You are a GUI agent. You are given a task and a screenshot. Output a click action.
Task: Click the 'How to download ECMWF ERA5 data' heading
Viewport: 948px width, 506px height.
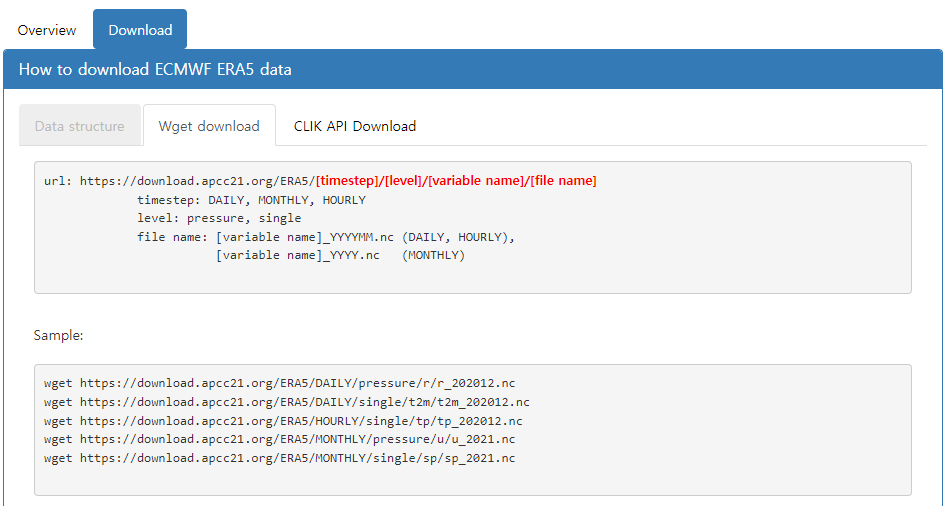[x=155, y=69]
